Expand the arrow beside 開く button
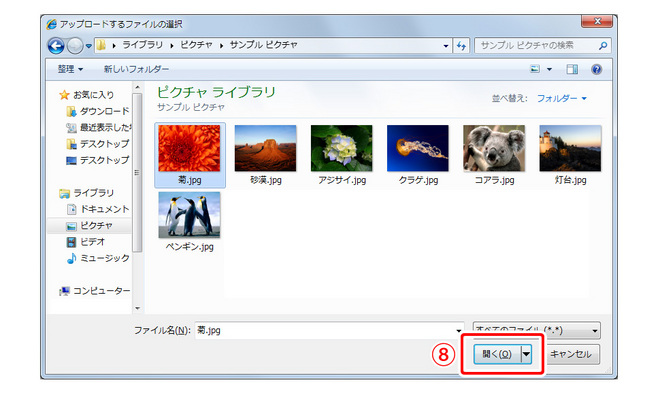Viewport: 660px width, 393px height. pyautogui.click(x=527, y=354)
